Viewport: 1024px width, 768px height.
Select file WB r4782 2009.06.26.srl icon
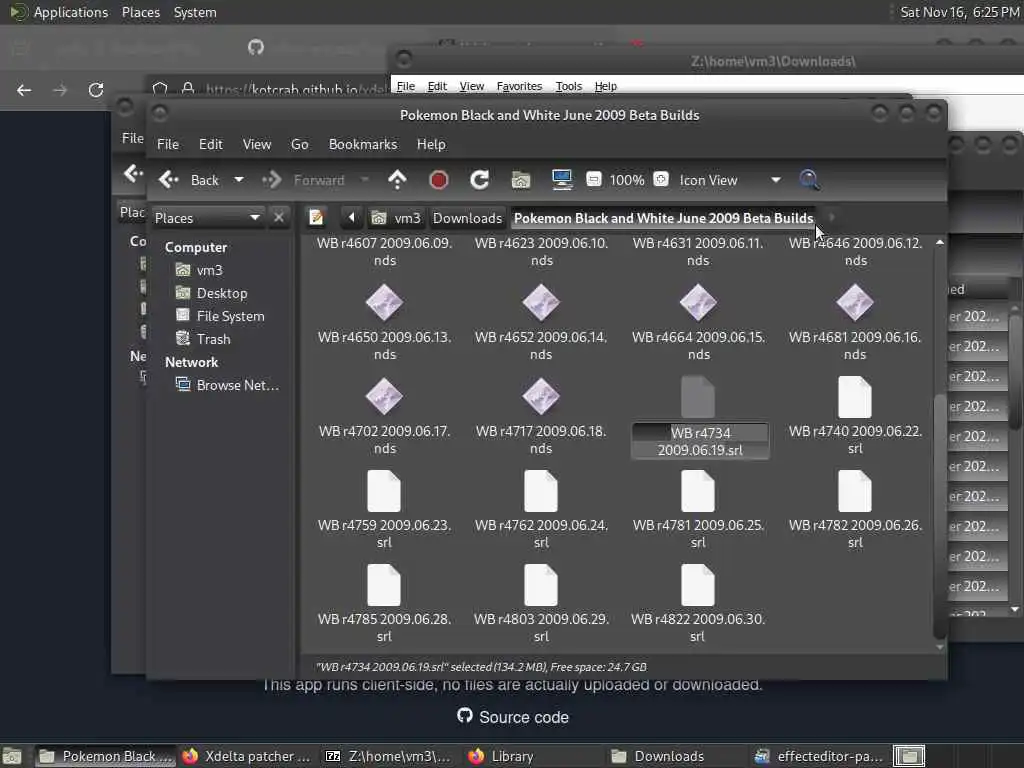(x=854, y=490)
